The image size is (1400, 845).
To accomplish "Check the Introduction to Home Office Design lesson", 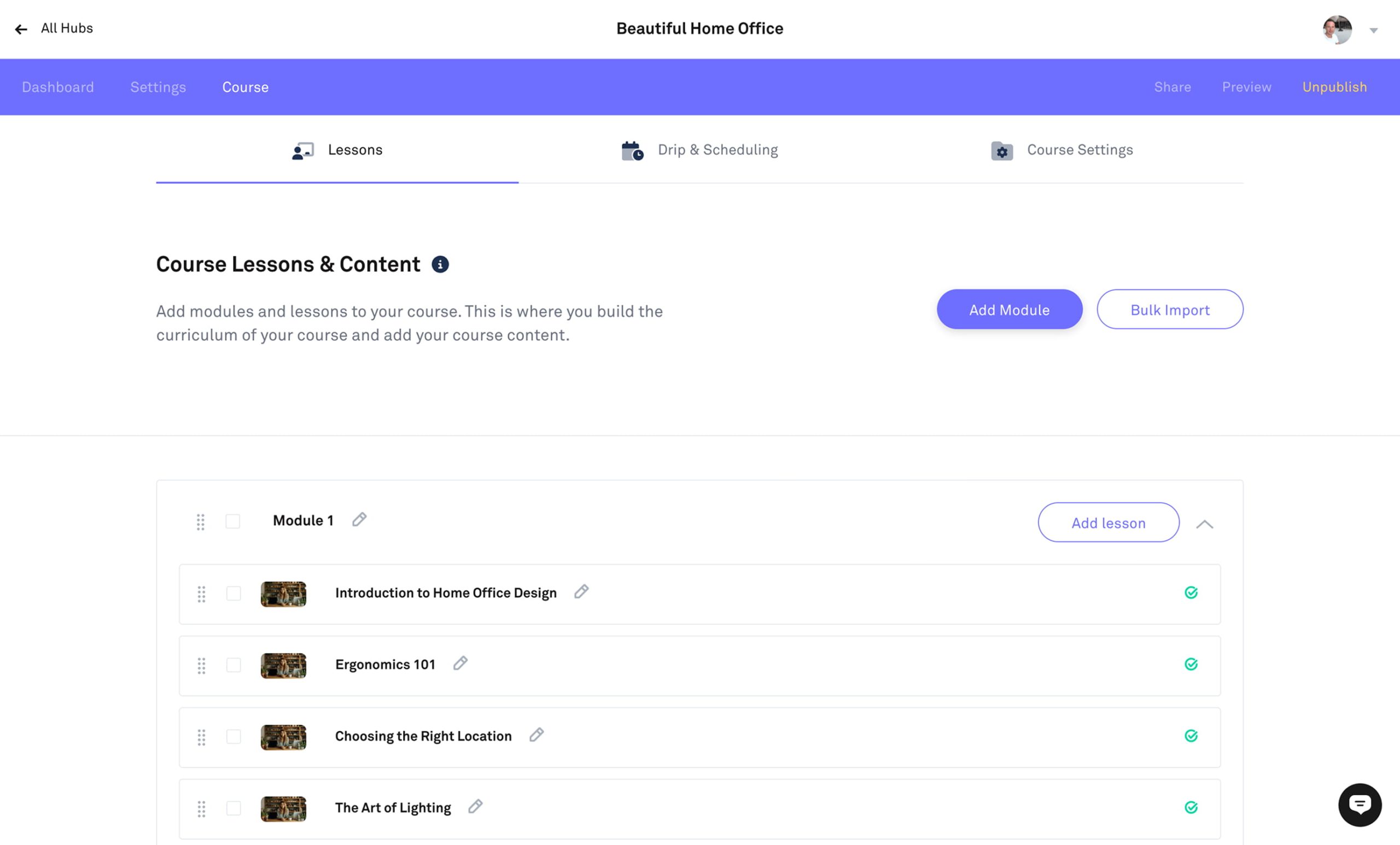I will tap(233, 594).
